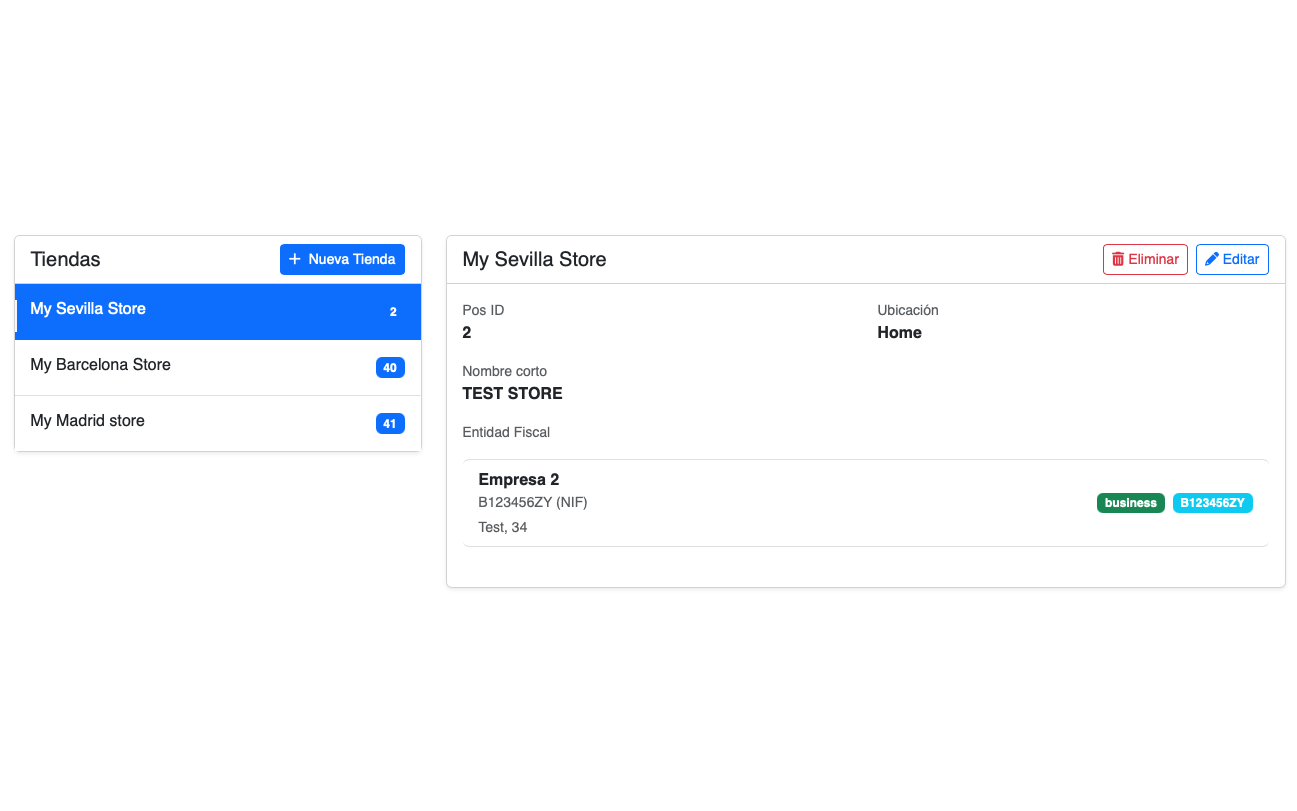This screenshot has height=811, width=1297.
Task: Click the blue 41 badge
Action: [390, 424]
